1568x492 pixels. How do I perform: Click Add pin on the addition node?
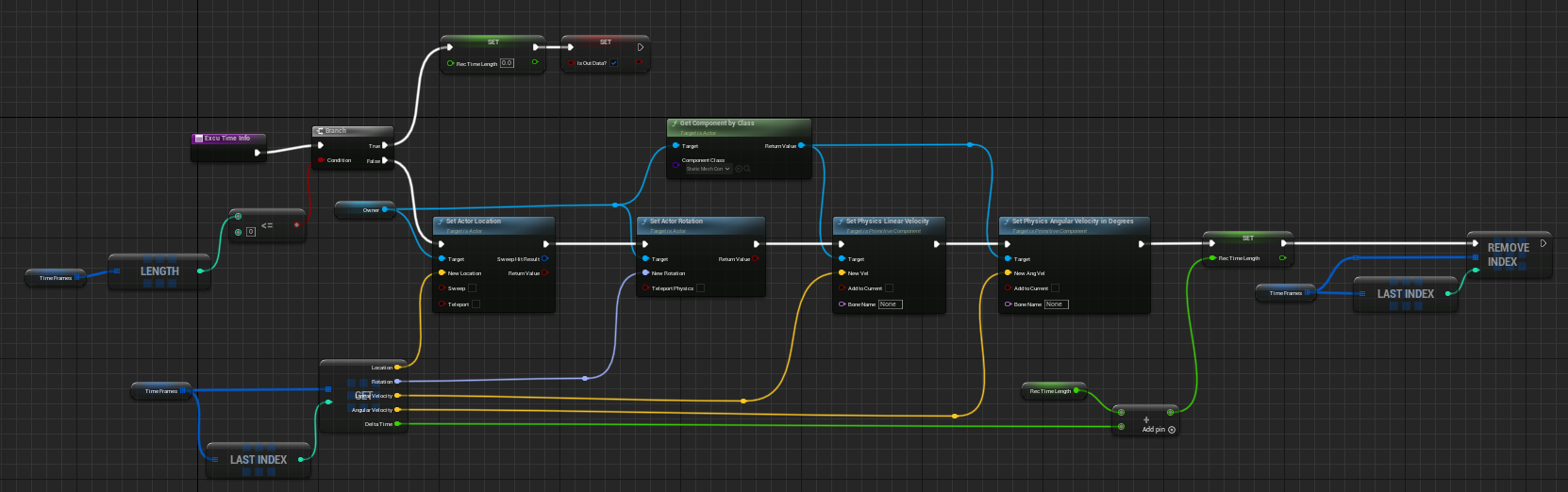[x=1159, y=430]
